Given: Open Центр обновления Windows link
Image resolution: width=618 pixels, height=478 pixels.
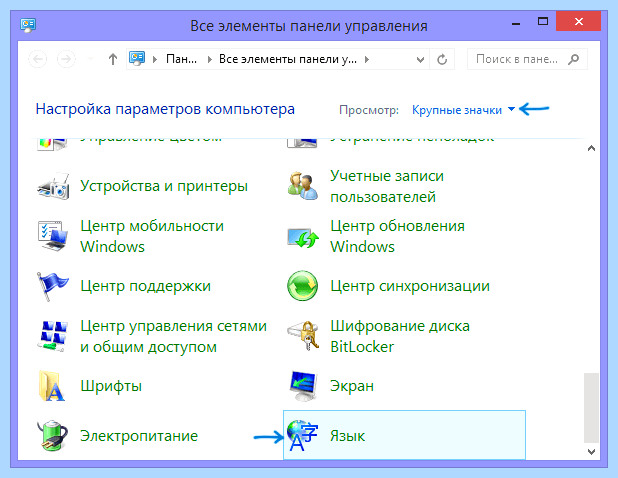Looking at the screenshot, I should [x=397, y=236].
